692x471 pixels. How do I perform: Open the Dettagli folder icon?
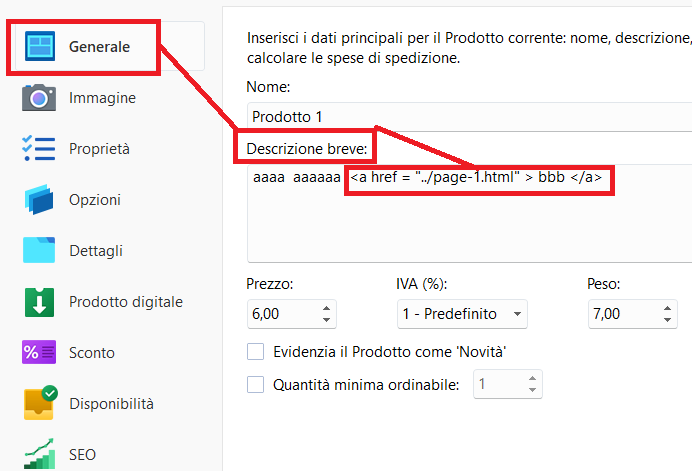39,250
